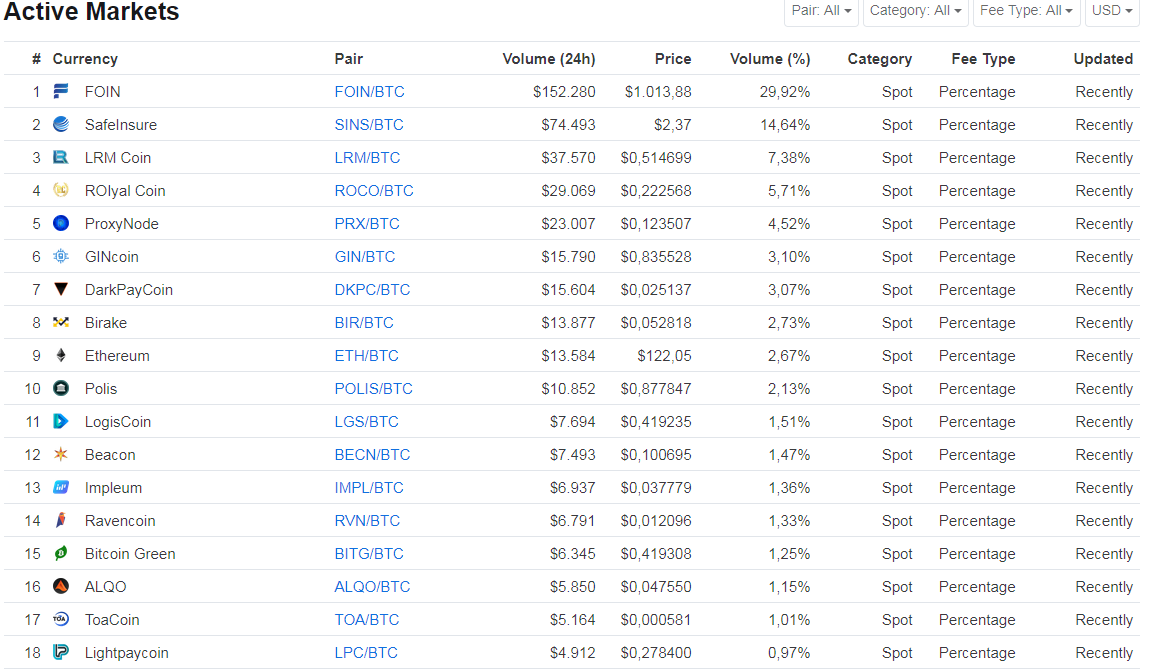1171x671 pixels.
Task: Follow the RVN/BTC pair link
Action: [367, 521]
